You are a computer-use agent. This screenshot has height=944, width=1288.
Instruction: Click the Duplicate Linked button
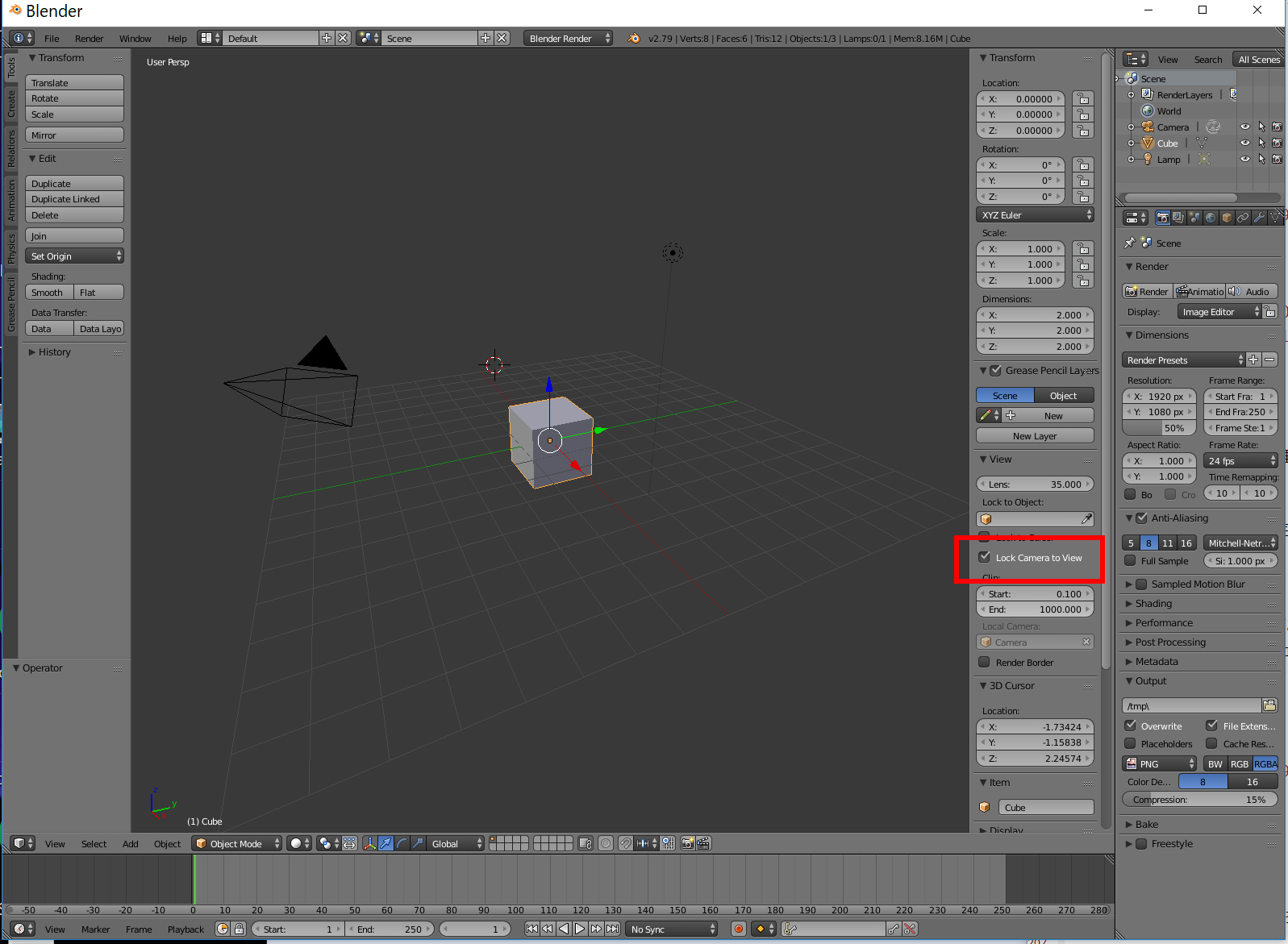[x=74, y=199]
